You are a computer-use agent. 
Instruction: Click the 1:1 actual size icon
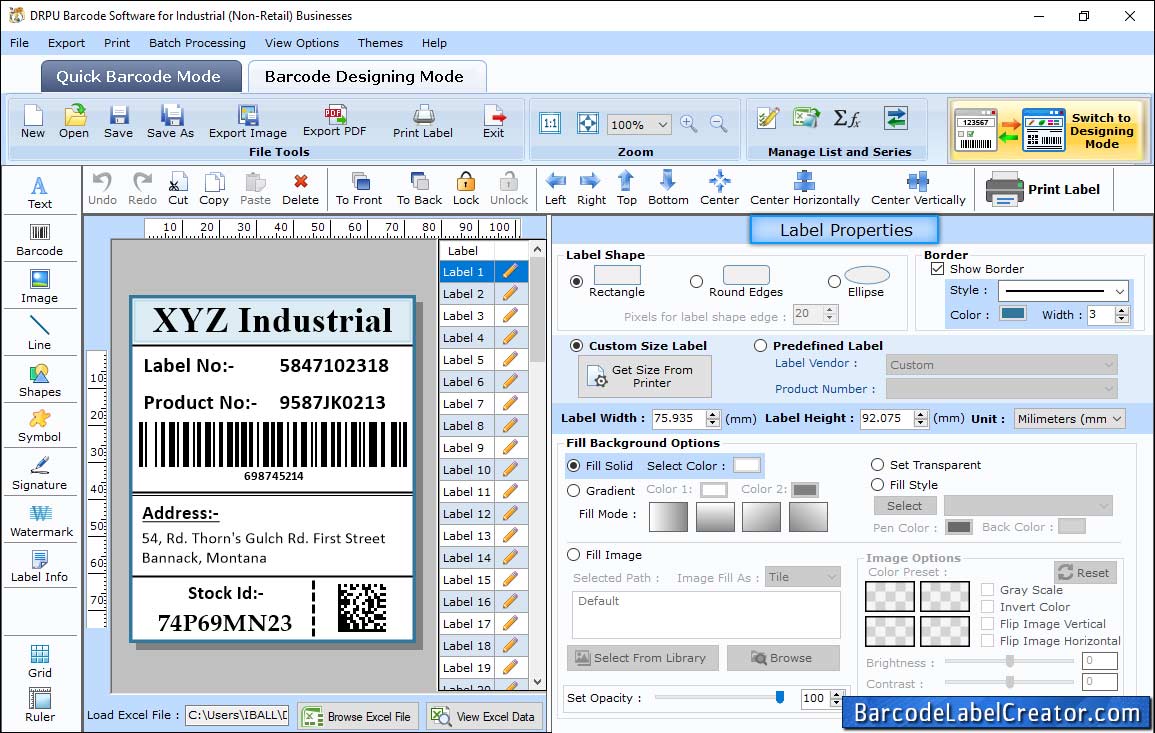point(550,124)
